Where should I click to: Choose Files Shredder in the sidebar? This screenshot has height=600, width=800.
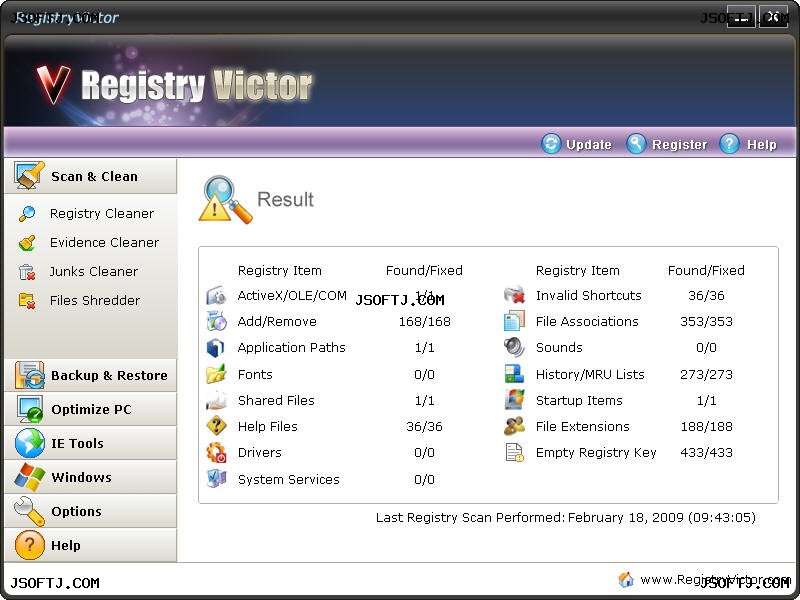(94, 301)
